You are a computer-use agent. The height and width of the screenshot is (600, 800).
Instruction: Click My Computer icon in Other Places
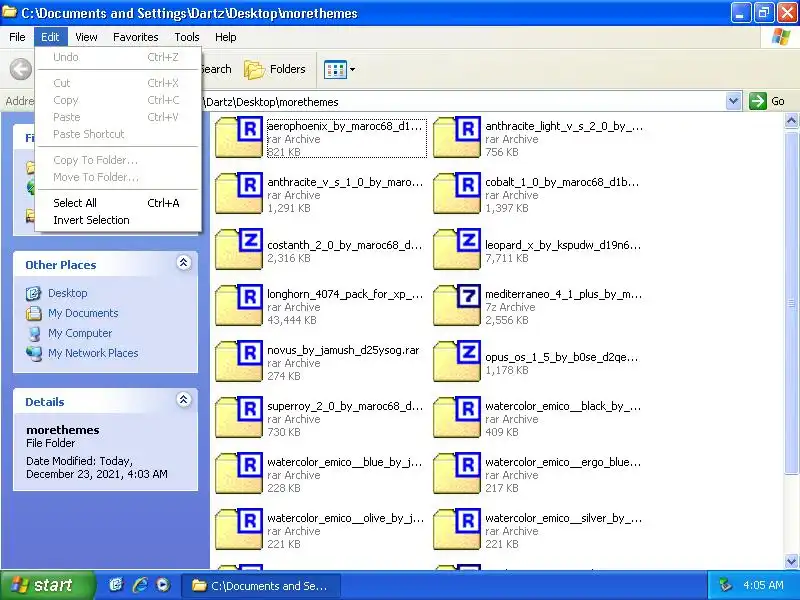[x=34, y=333]
